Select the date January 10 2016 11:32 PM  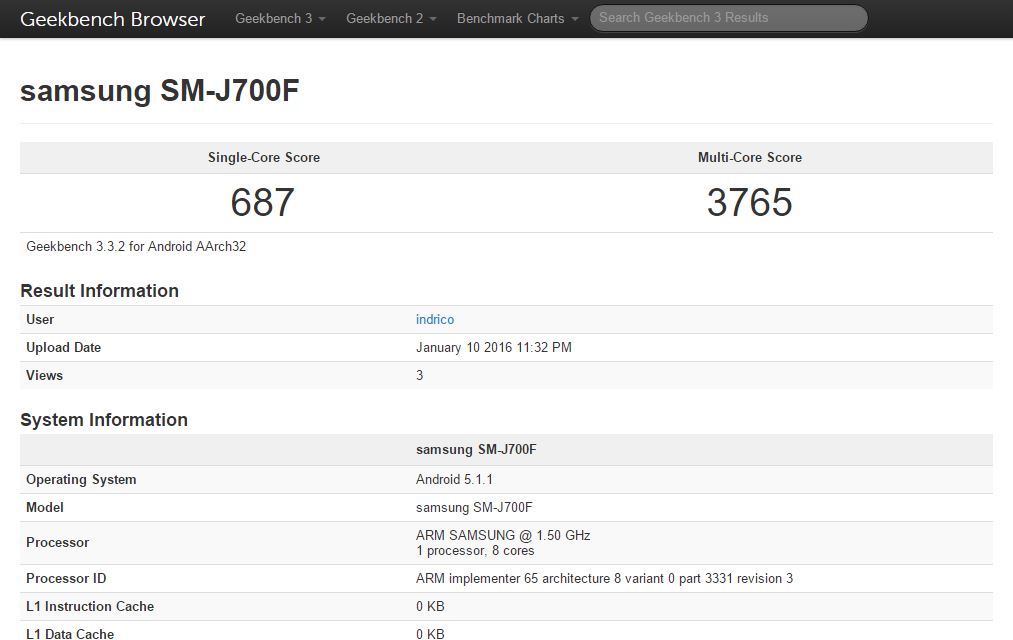(494, 347)
